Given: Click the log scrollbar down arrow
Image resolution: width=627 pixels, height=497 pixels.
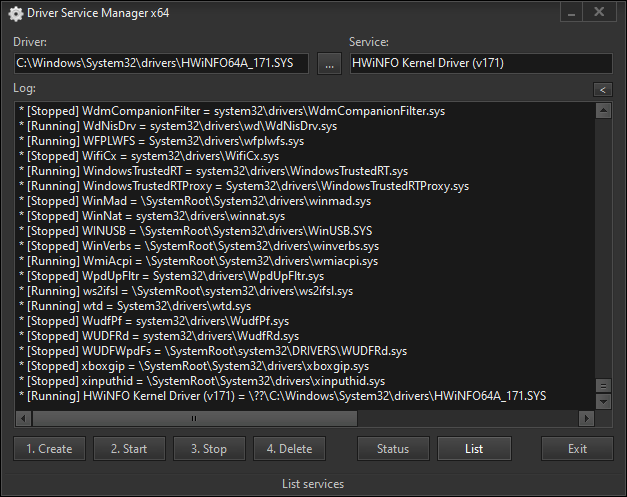Looking at the screenshot, I should (x=603, y=401).
